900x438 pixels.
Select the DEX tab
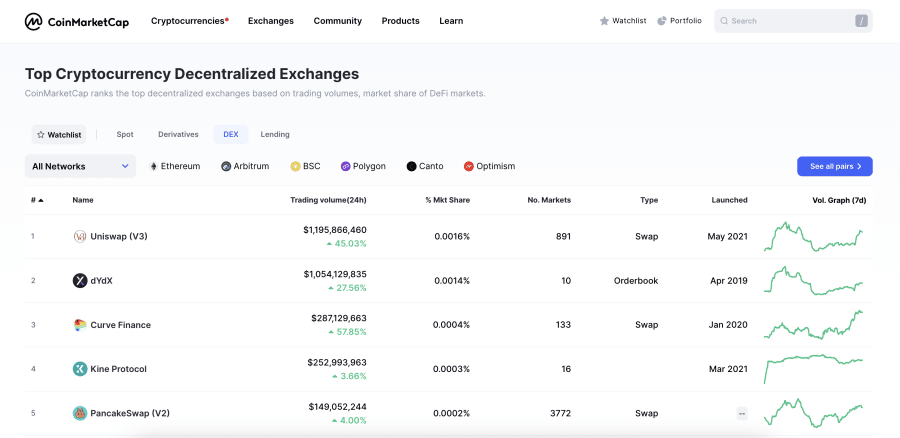231,134
